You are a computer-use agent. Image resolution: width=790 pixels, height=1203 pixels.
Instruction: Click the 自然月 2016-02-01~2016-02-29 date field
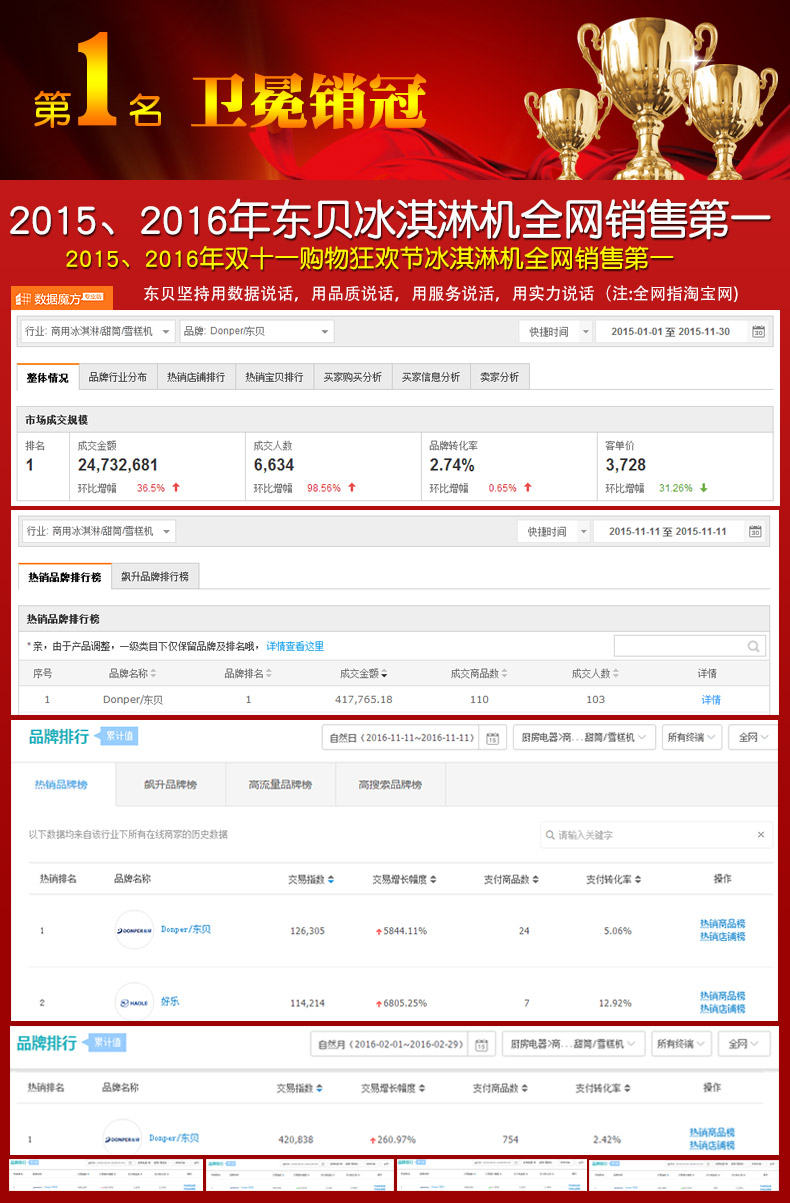coord(391,1044)
